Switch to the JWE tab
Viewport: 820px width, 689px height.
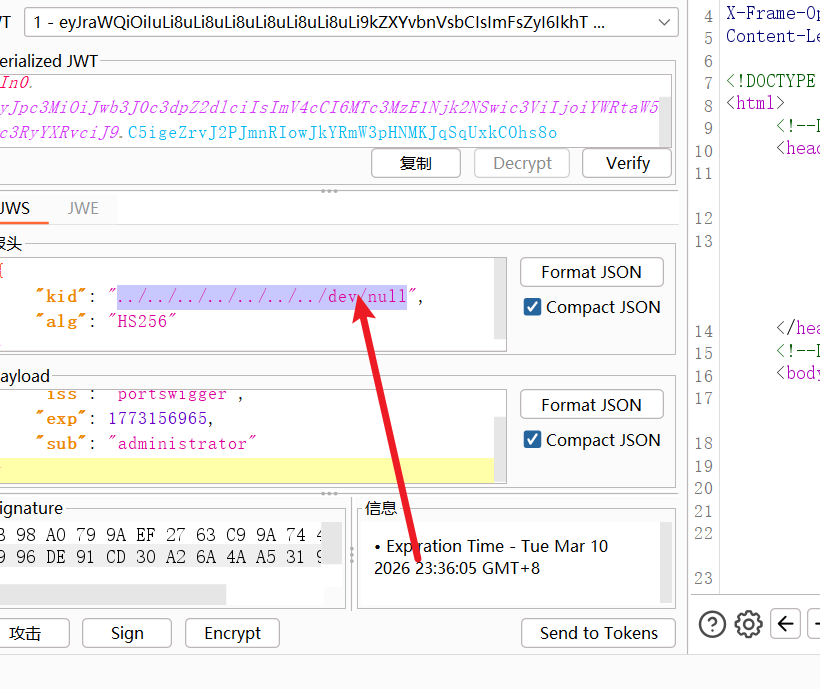coord(83,209)
